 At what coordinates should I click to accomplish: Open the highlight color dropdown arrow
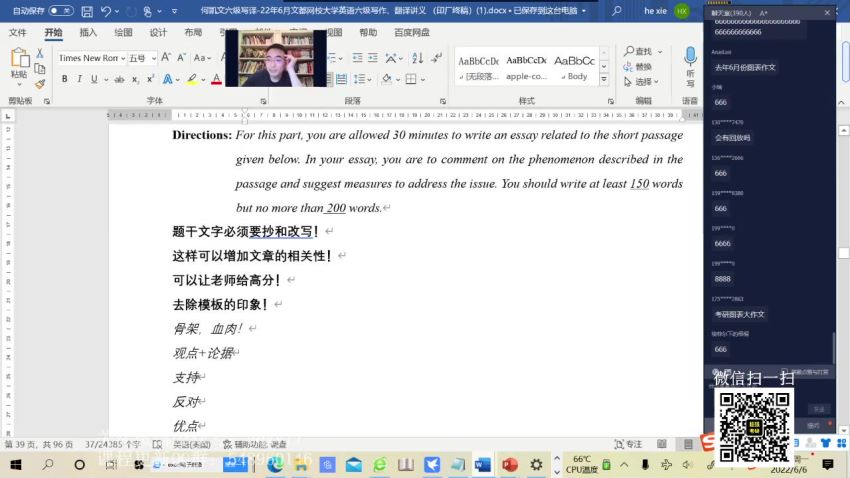pyautogui.click(x=203, y=80)
